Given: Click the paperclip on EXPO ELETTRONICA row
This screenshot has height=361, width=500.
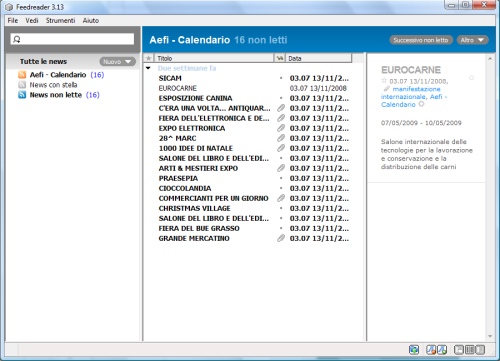Looking at the screenshot, I should tap(281, 128).
